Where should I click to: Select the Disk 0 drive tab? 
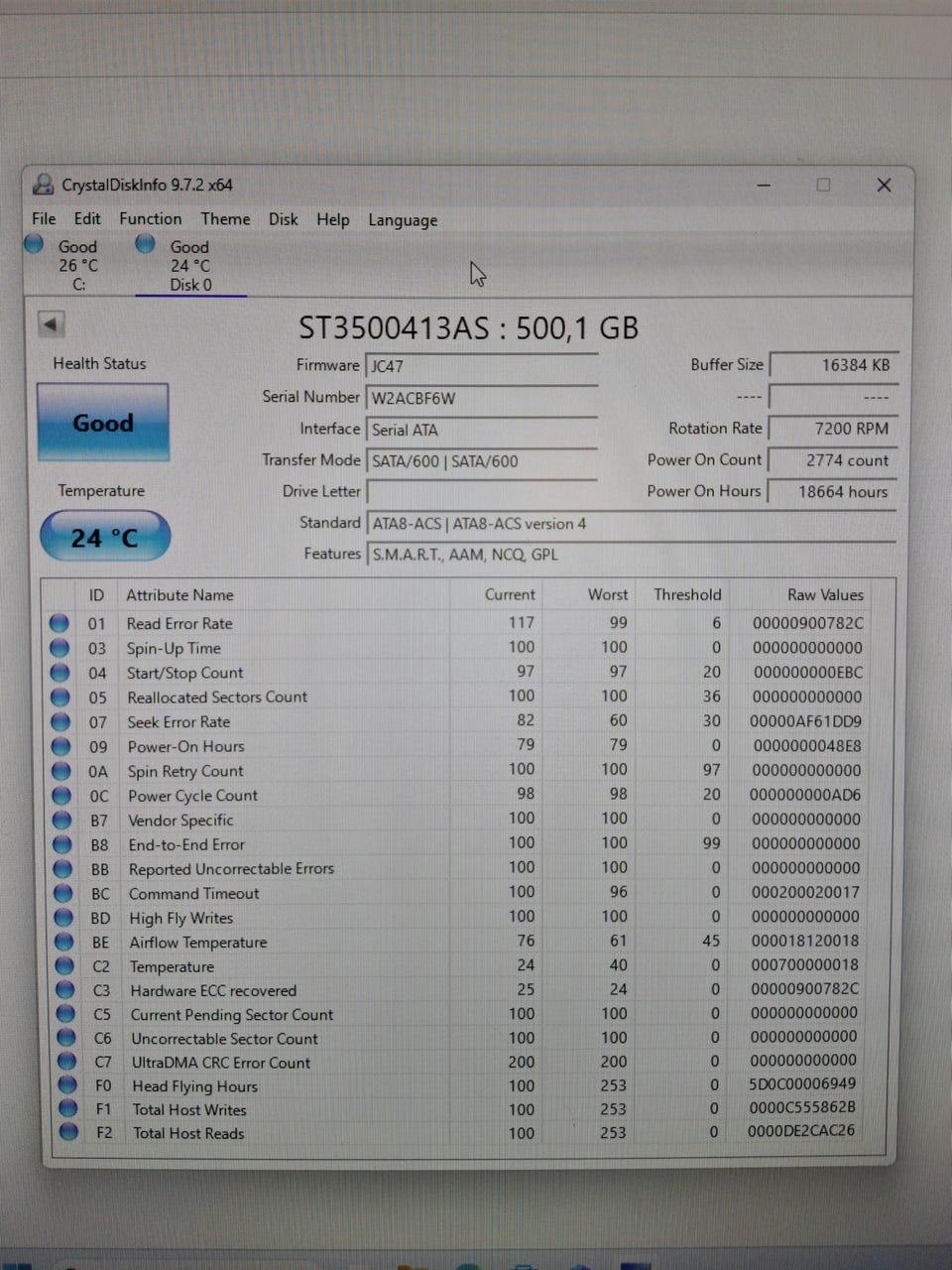(189, 266)
